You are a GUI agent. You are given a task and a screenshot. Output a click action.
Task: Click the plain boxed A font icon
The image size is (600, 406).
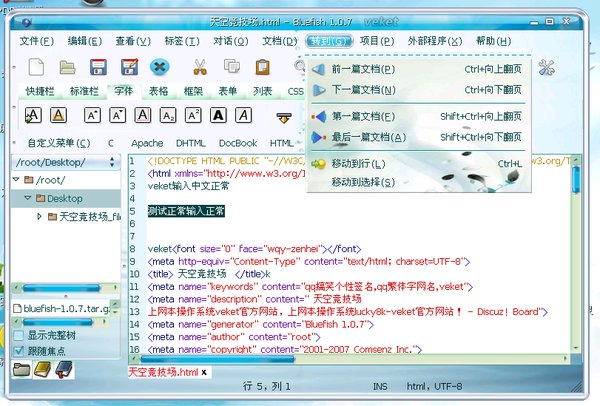[143, 115]
